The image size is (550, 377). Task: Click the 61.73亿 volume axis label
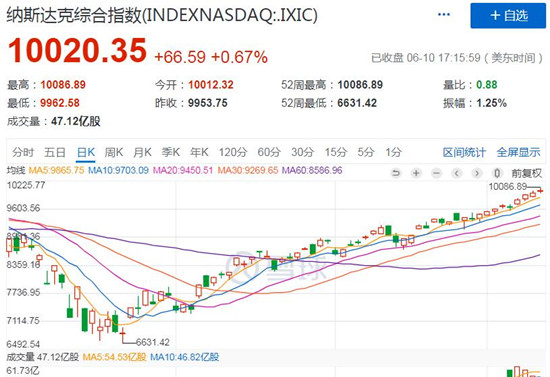click(23, 371)
